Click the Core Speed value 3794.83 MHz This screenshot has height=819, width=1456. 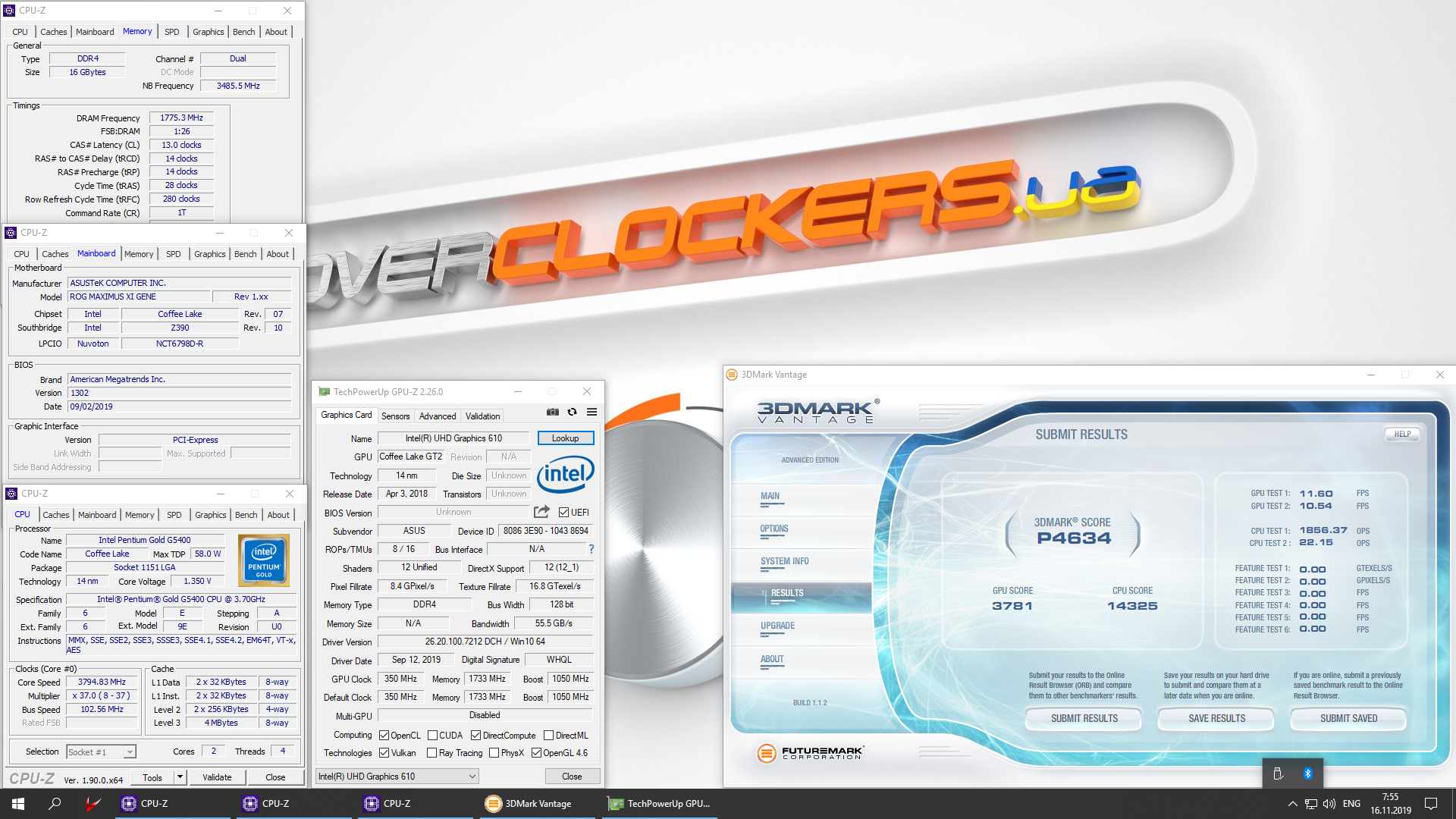point(102,682)
